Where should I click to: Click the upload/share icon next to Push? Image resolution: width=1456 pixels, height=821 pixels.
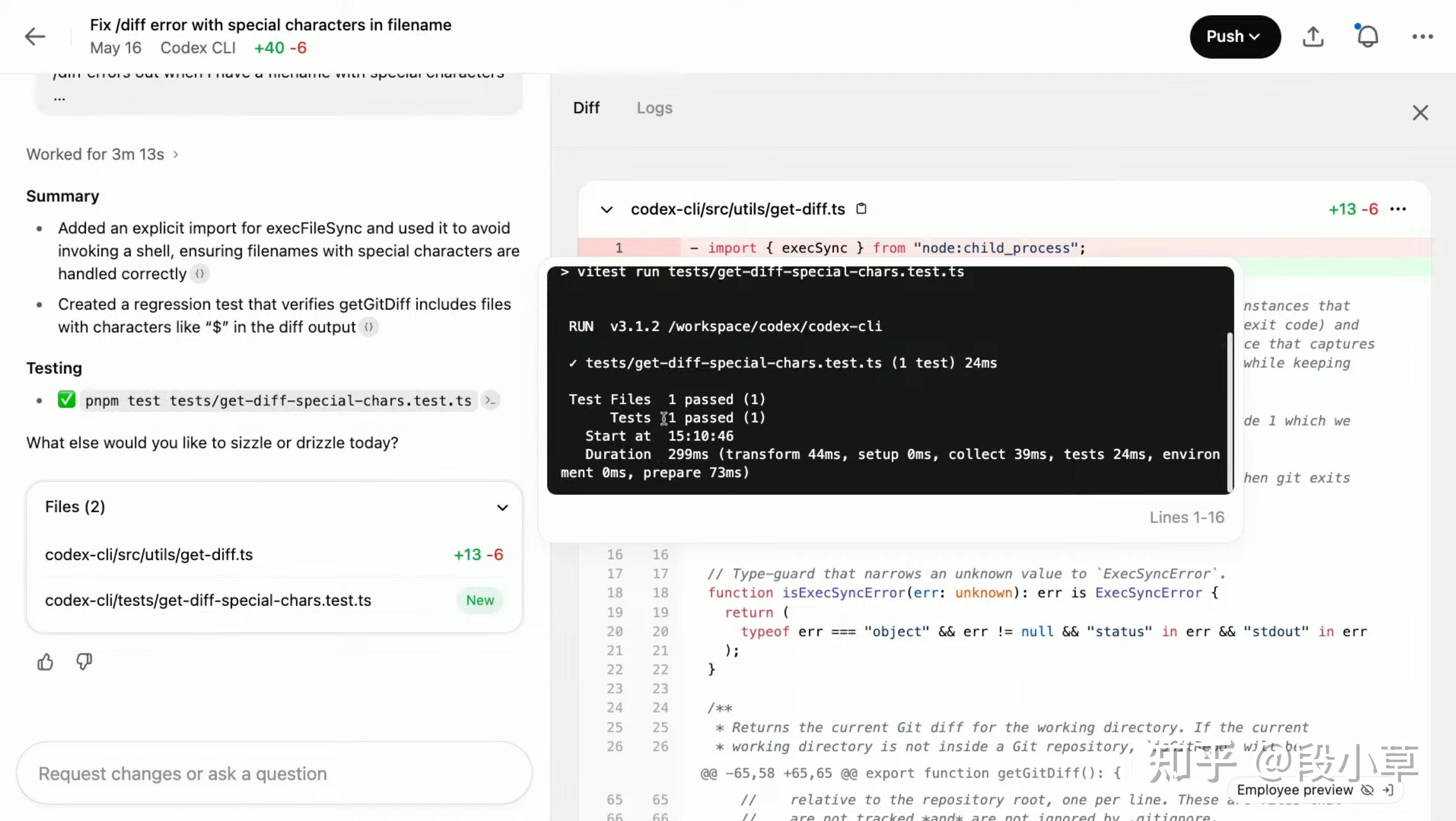point(1313,36)
